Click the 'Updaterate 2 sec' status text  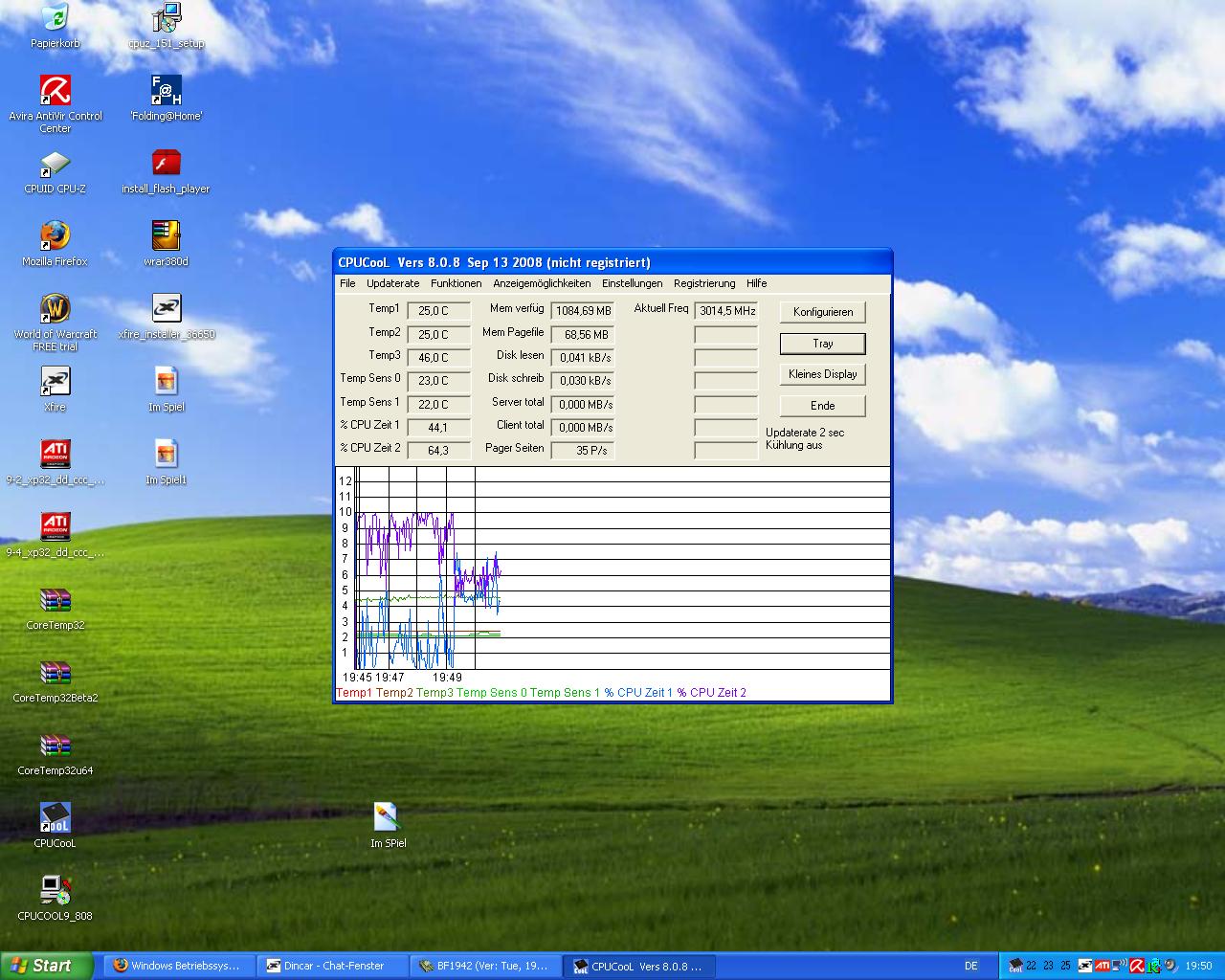point(805,433)
